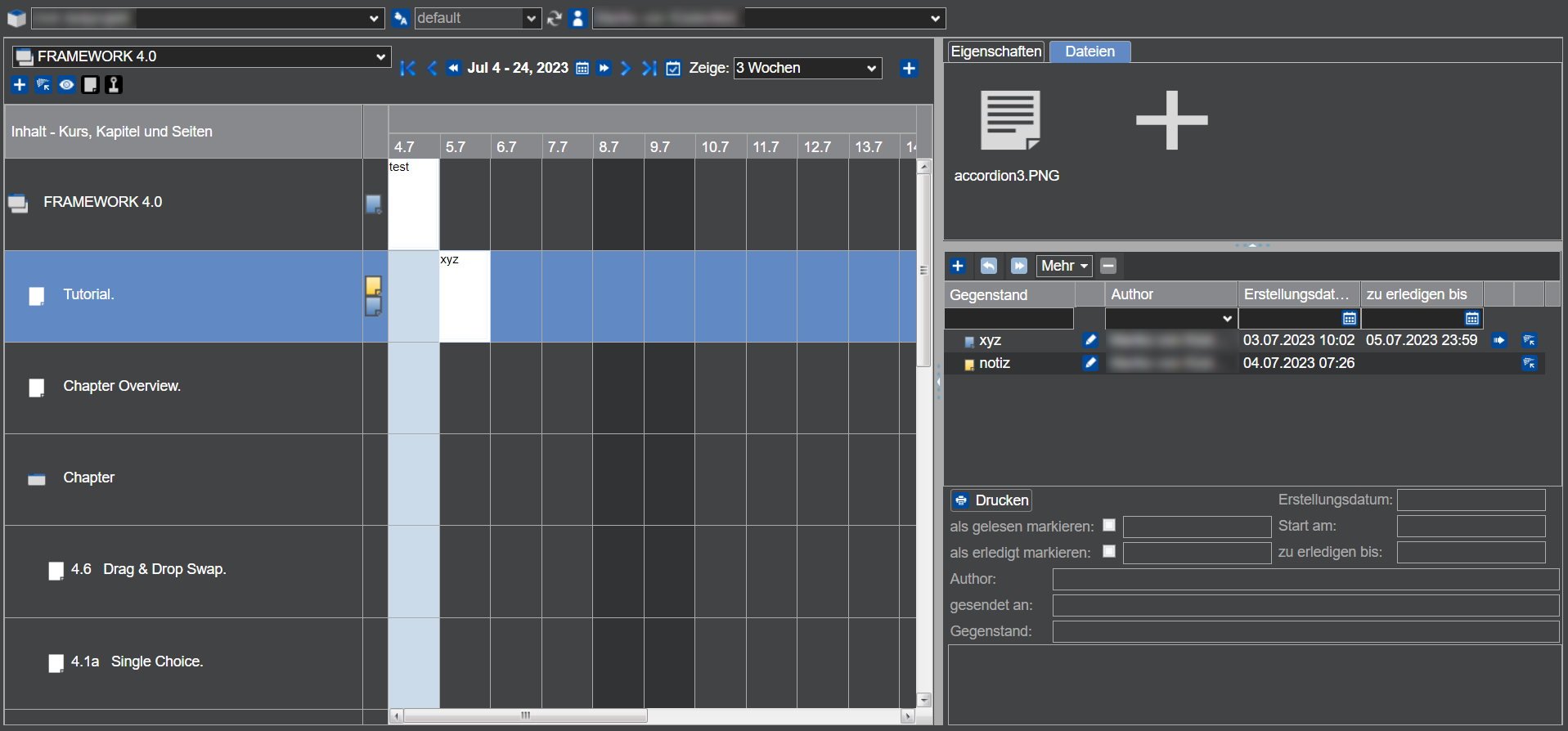Switch to the Eigenschaften tab
Image resolution: width=1568 pixels, height=731 pixels.
coord(995,52)
